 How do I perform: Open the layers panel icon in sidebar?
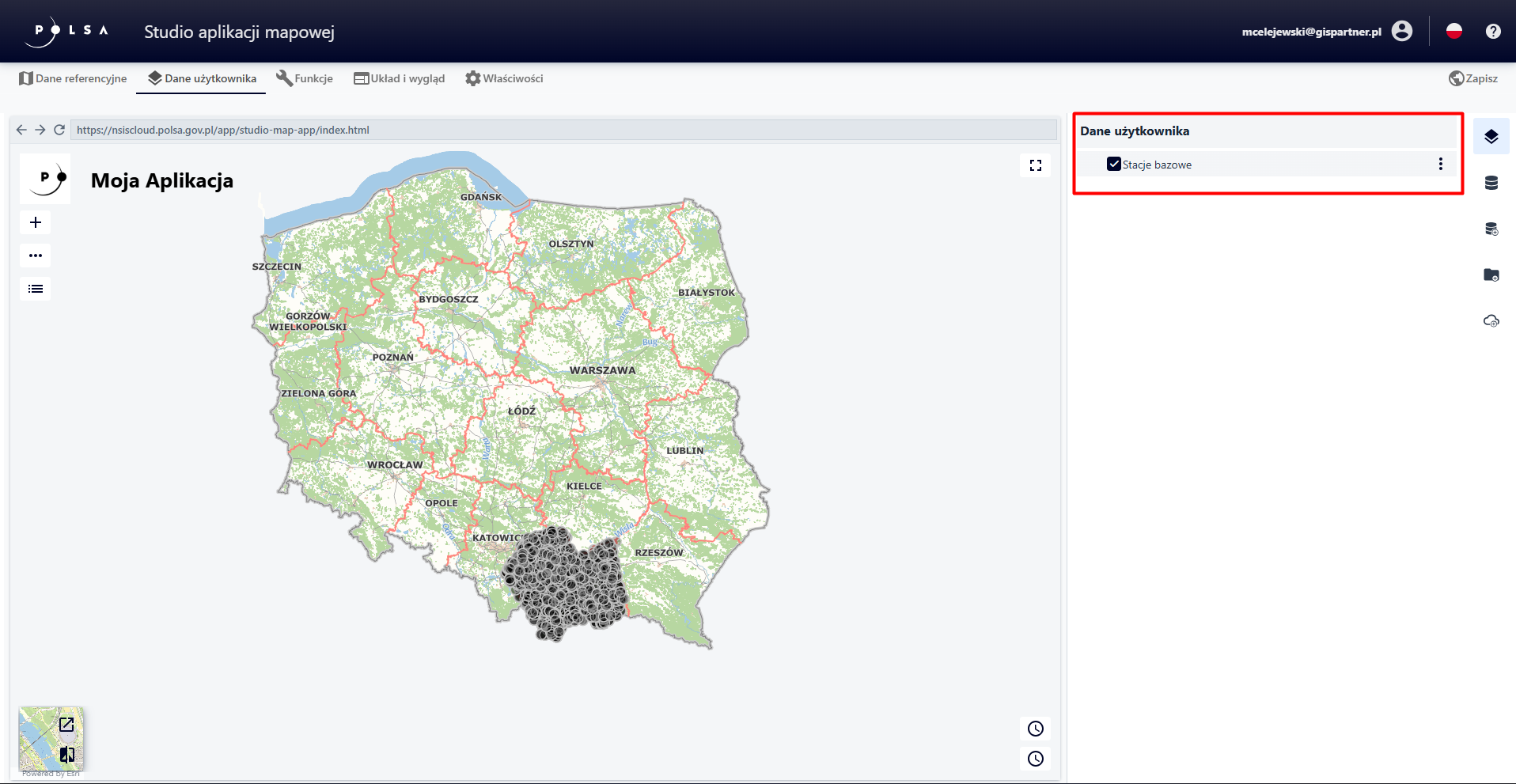coord(1491,137)
